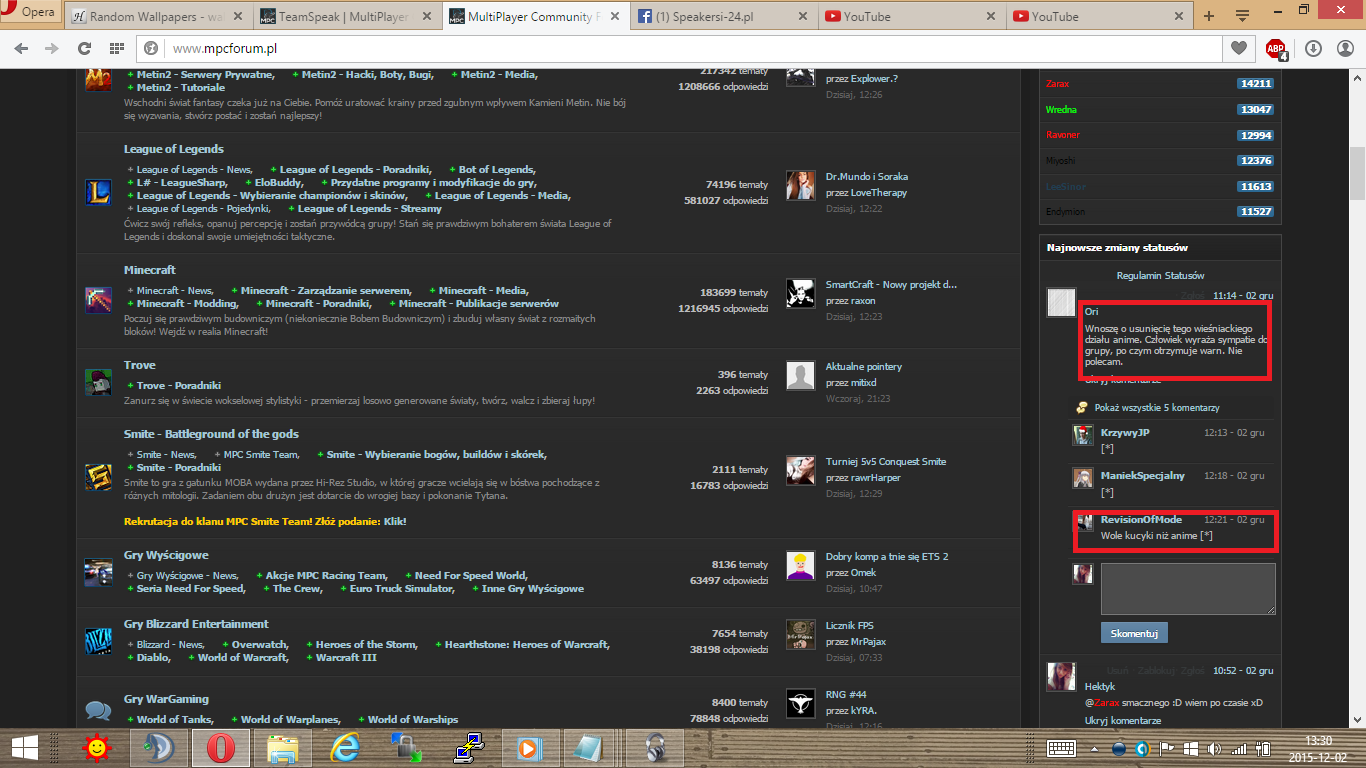This screenshot has height=768, width=1366.
Task: Open World of Warships subforum
Action: point(413,720)
